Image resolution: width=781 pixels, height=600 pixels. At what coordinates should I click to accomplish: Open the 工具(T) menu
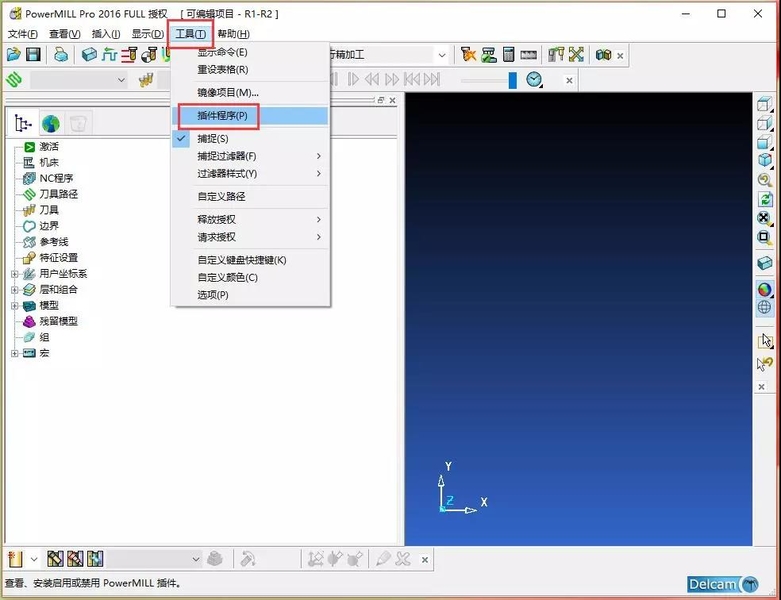tap(190, 34)
